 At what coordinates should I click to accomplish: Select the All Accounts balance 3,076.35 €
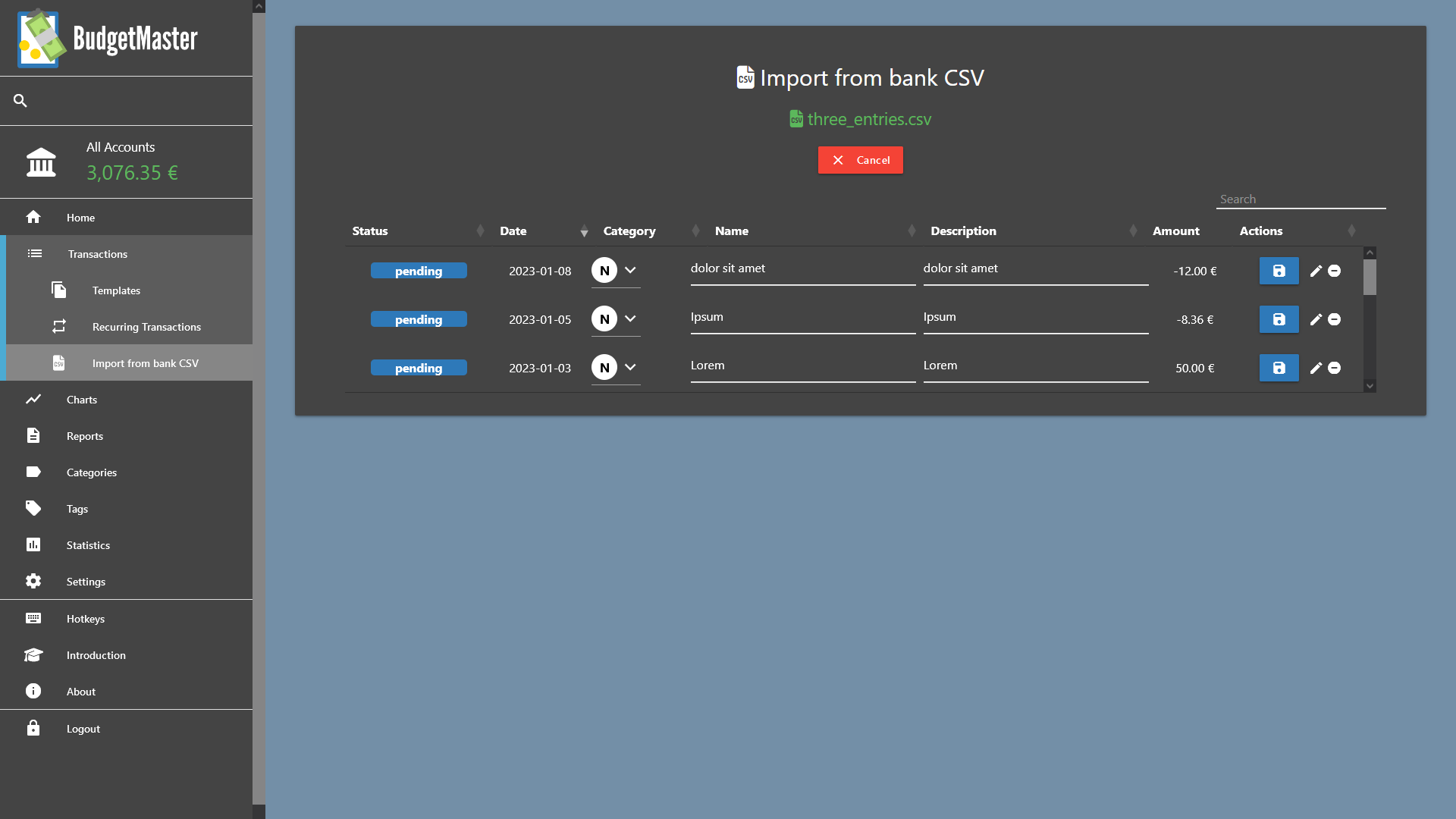pos(132,173)
